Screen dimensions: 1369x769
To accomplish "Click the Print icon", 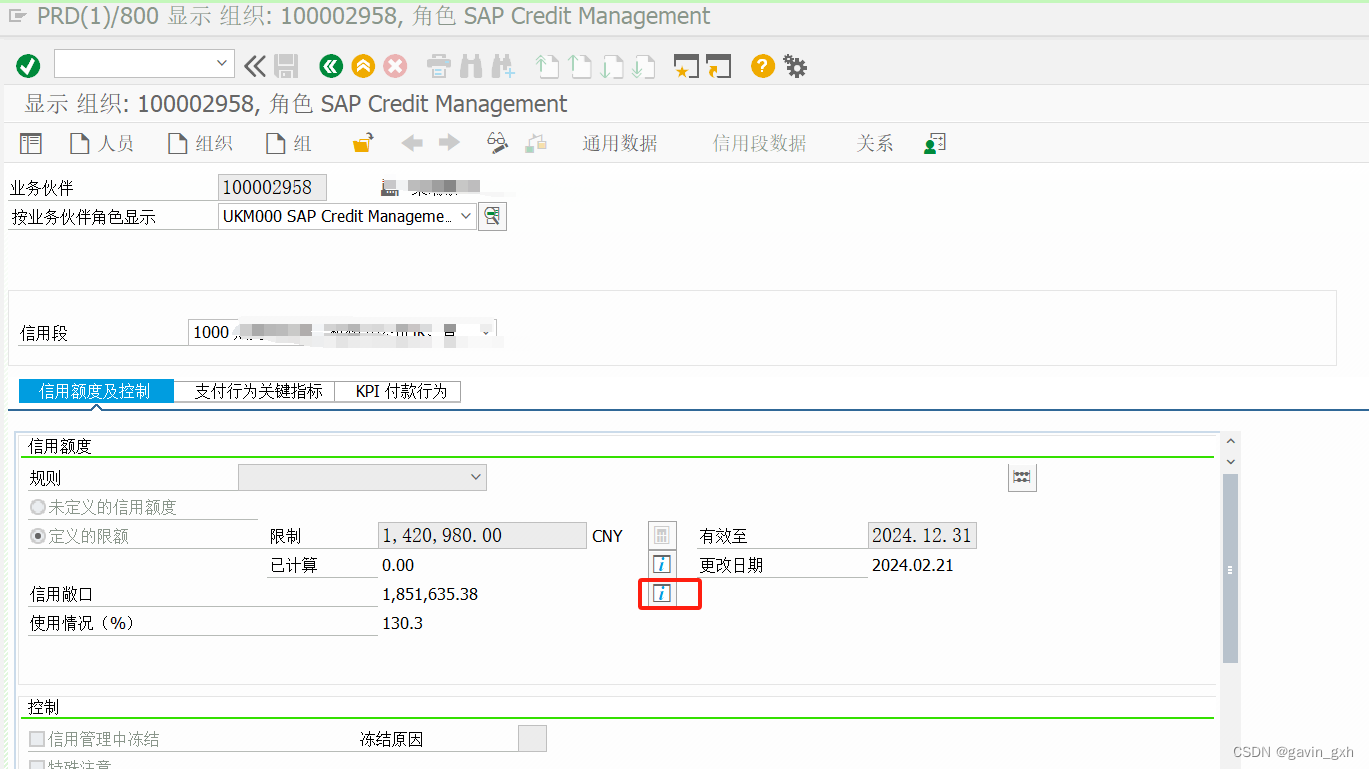I will click(x=439, y=67).
